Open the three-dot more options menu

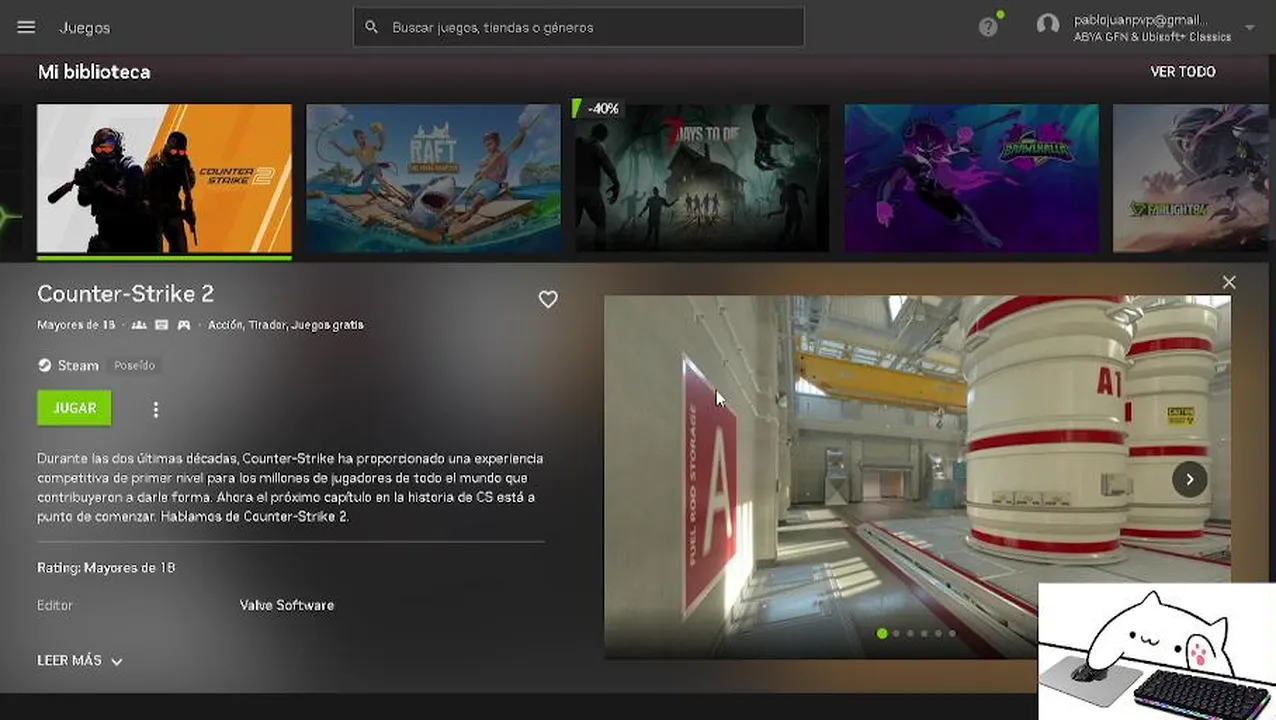(155, 409)
